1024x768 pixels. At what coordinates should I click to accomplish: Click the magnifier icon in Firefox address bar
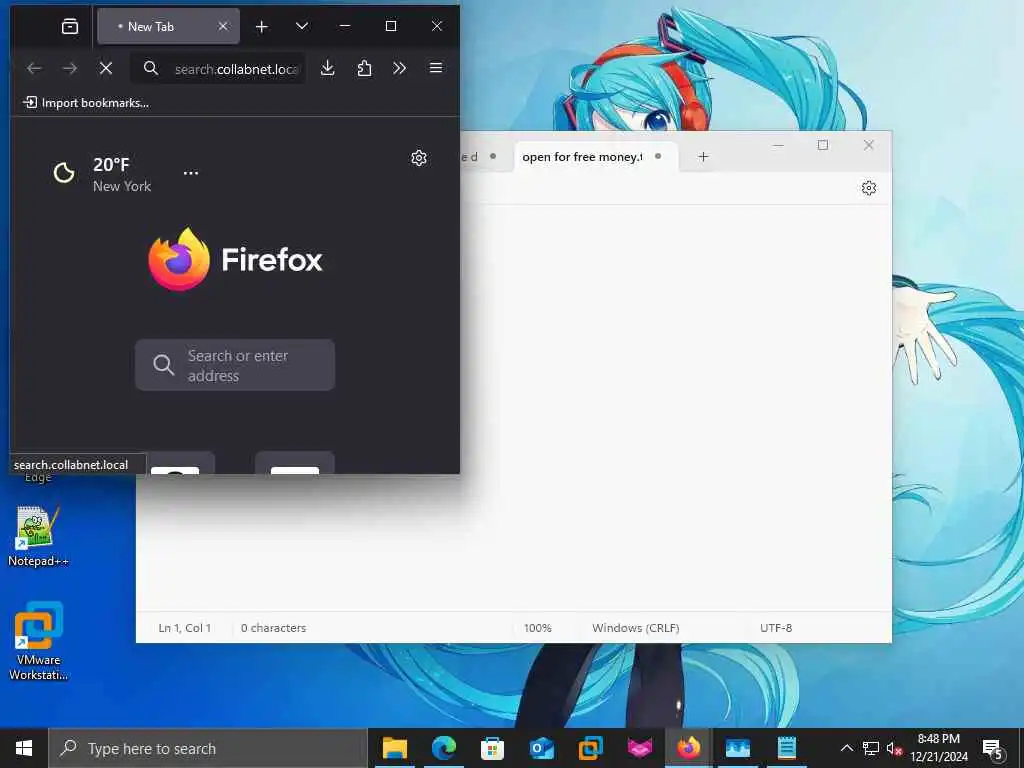click(x=151, y=68)
